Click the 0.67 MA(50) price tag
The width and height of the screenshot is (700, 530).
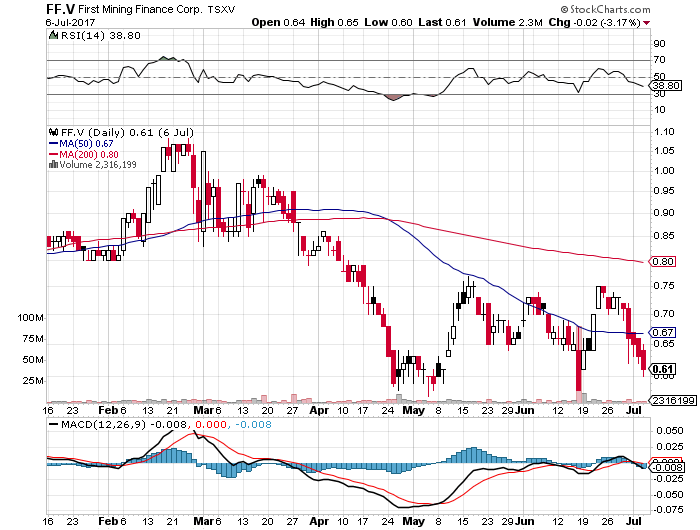[663, 332]
